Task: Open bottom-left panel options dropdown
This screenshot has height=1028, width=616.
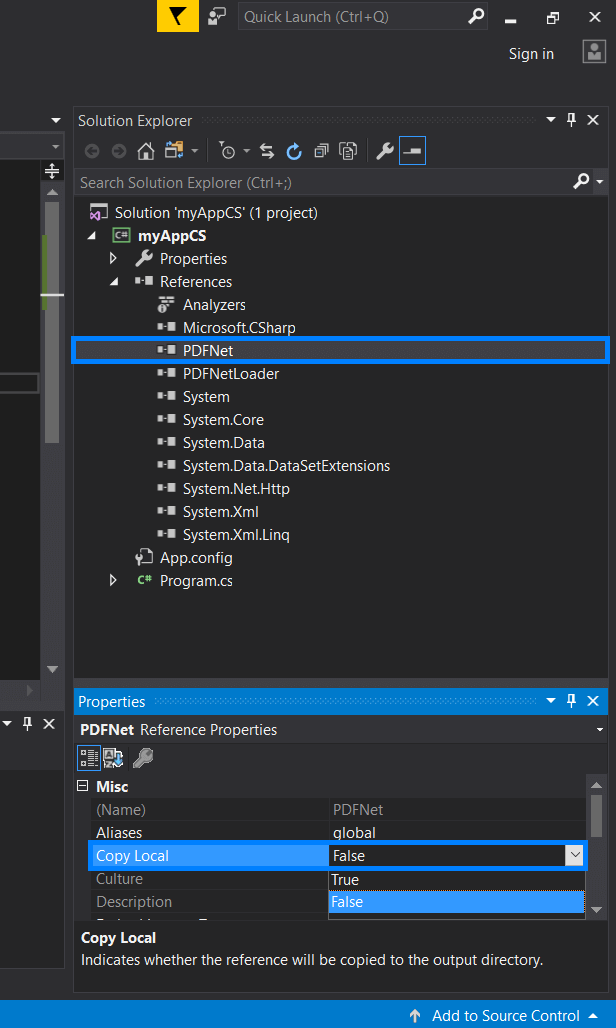Action: [7, 724]
